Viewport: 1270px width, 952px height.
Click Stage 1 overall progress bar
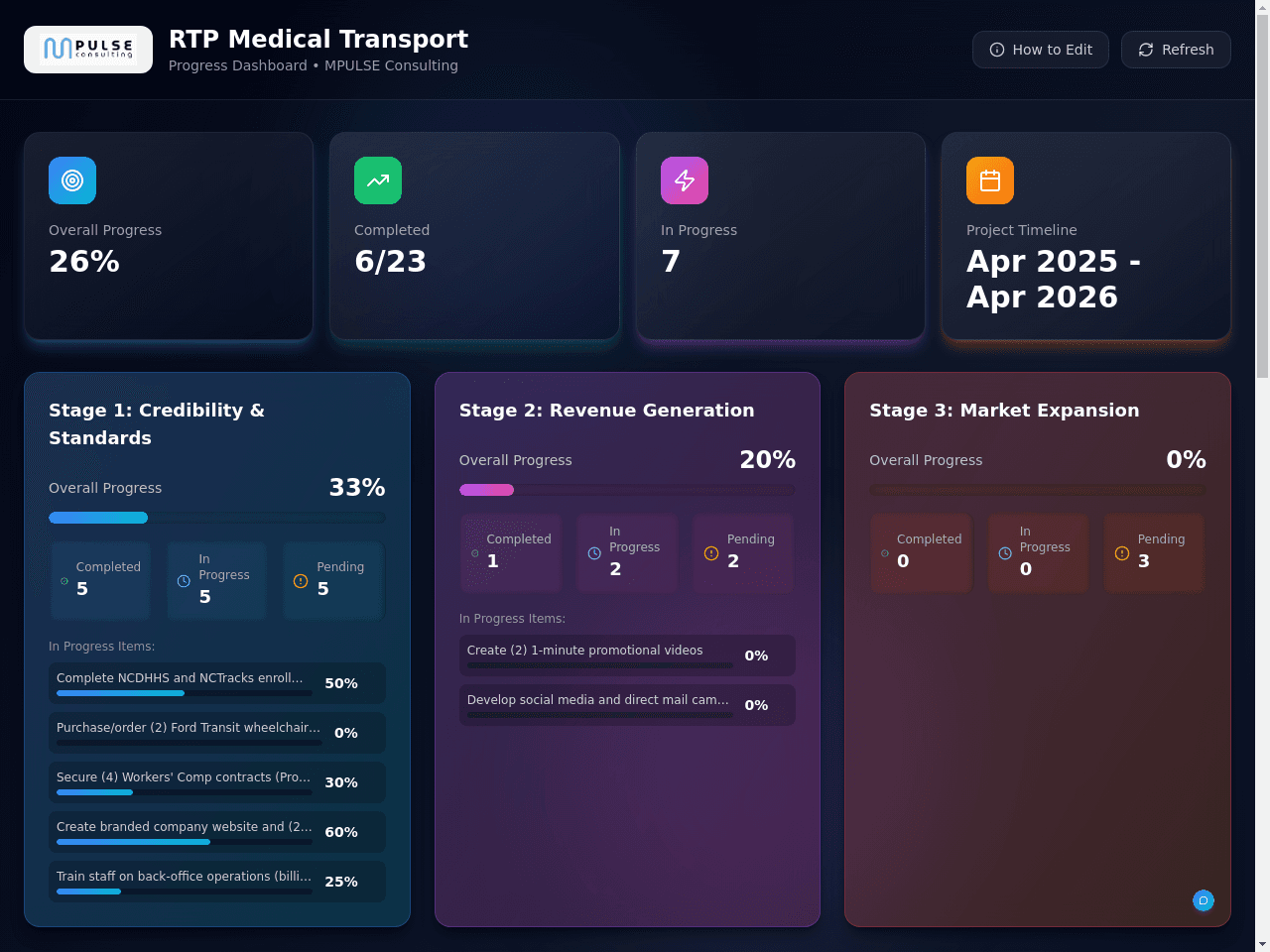pos(217,518)
